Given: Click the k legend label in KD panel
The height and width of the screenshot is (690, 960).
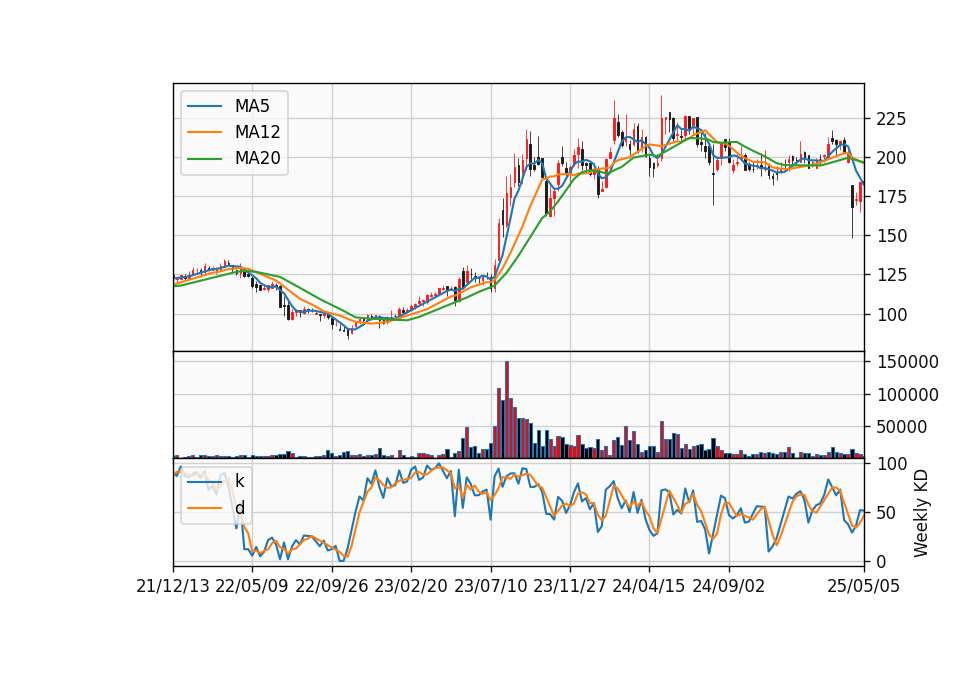Looking at the screenshot, I should point(239,481).
